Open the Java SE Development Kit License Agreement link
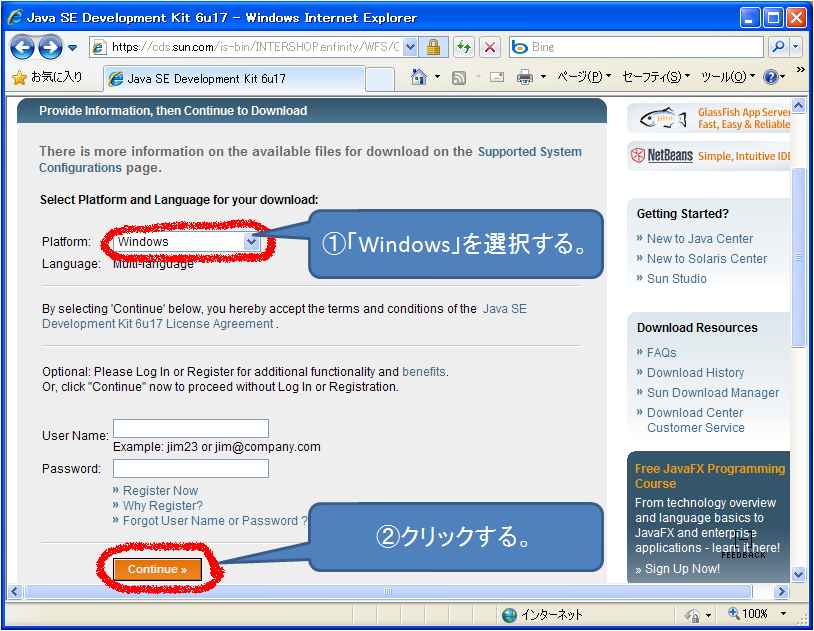This screenshot has height=631, width=814. pos(284,316)
